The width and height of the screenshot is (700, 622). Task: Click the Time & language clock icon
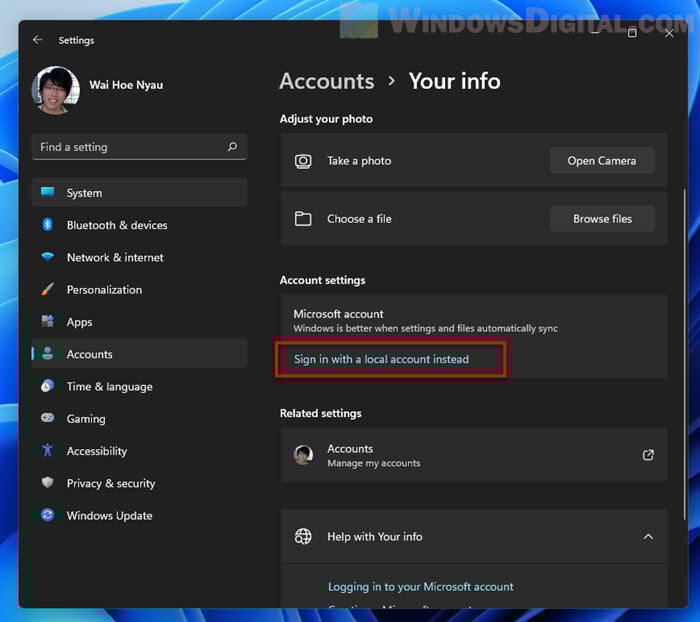pyautogui.click(x=47, y=386)
